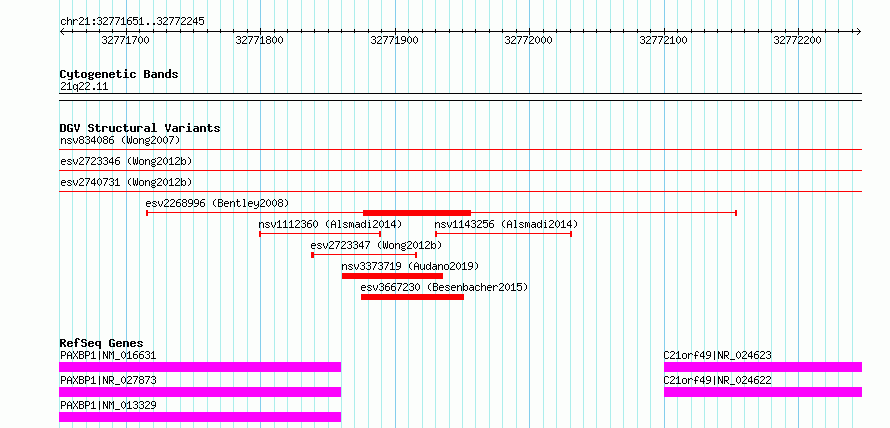
Task: Click the 32772000 ruler tick label
Action: click(528, 40)
